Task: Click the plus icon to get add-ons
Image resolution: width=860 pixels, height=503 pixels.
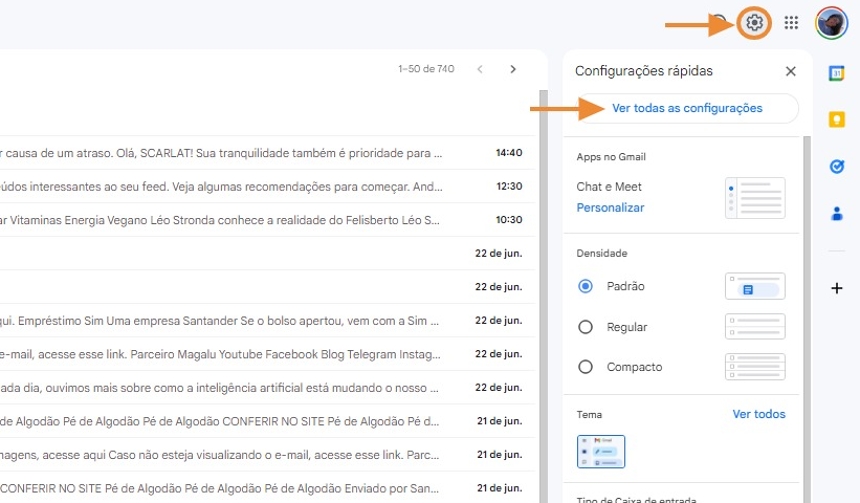Action: tap(837, 288)
